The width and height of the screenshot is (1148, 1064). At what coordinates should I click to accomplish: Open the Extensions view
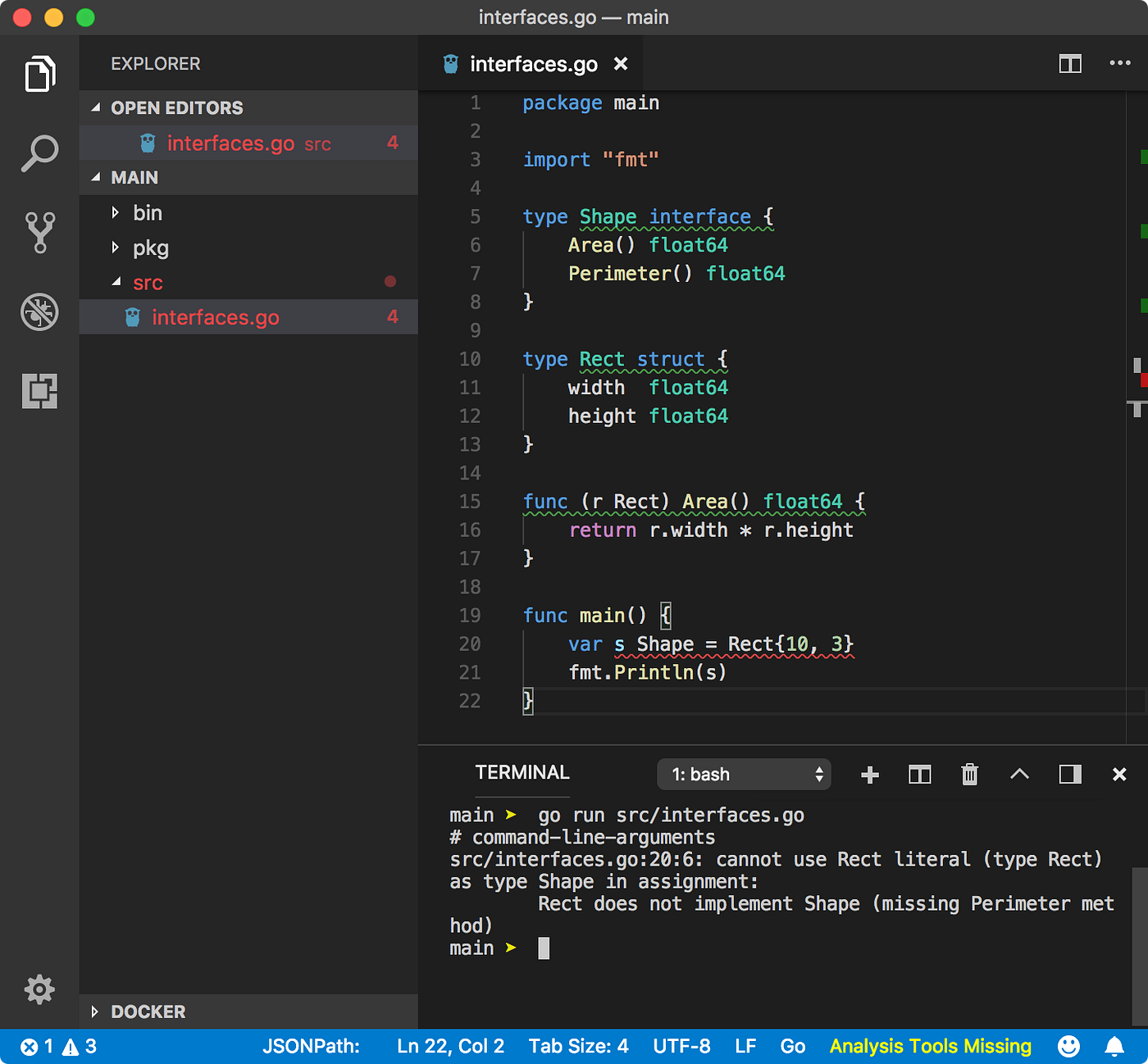[39, 392]
